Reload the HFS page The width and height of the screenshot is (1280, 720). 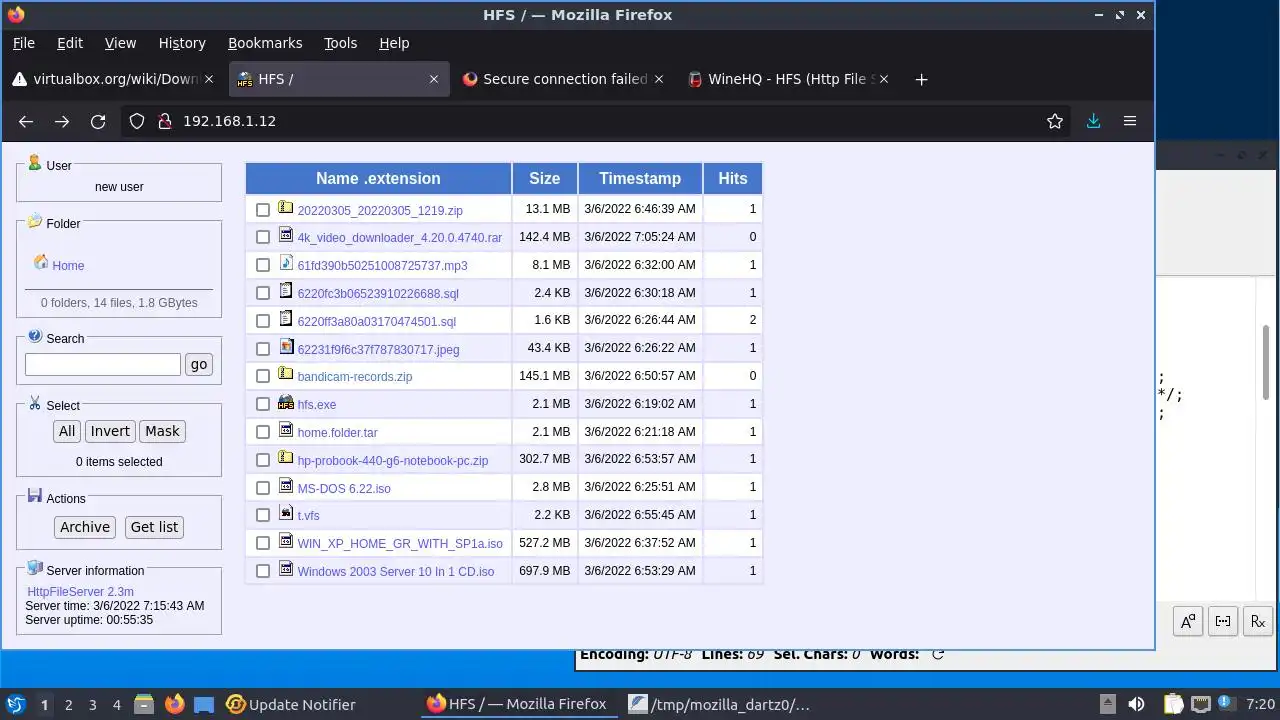click(x=98, y=121)
